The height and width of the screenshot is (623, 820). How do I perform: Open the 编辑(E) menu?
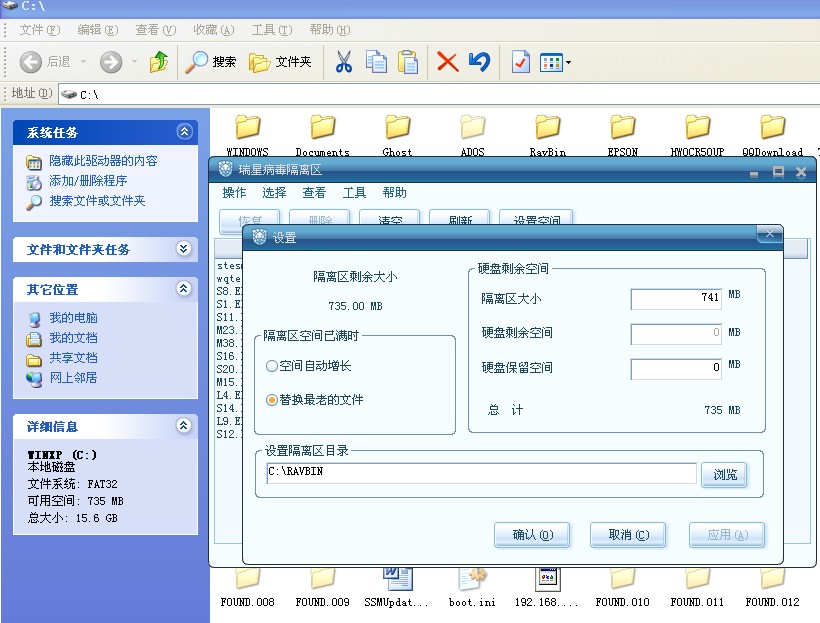[x=98, y=30]
